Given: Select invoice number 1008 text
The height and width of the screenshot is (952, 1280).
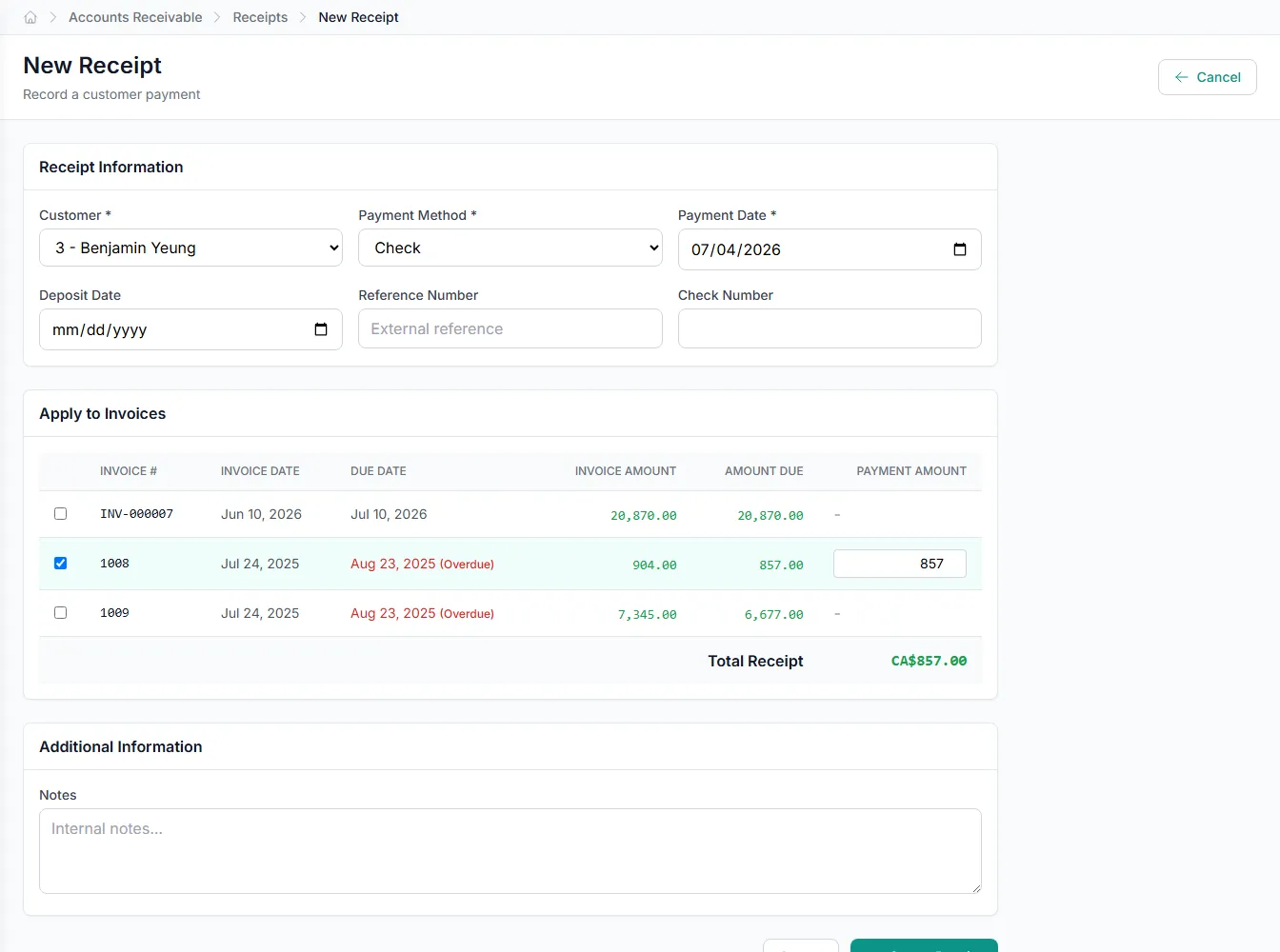Looking at the screenshot, I should (x=114, y=564).
